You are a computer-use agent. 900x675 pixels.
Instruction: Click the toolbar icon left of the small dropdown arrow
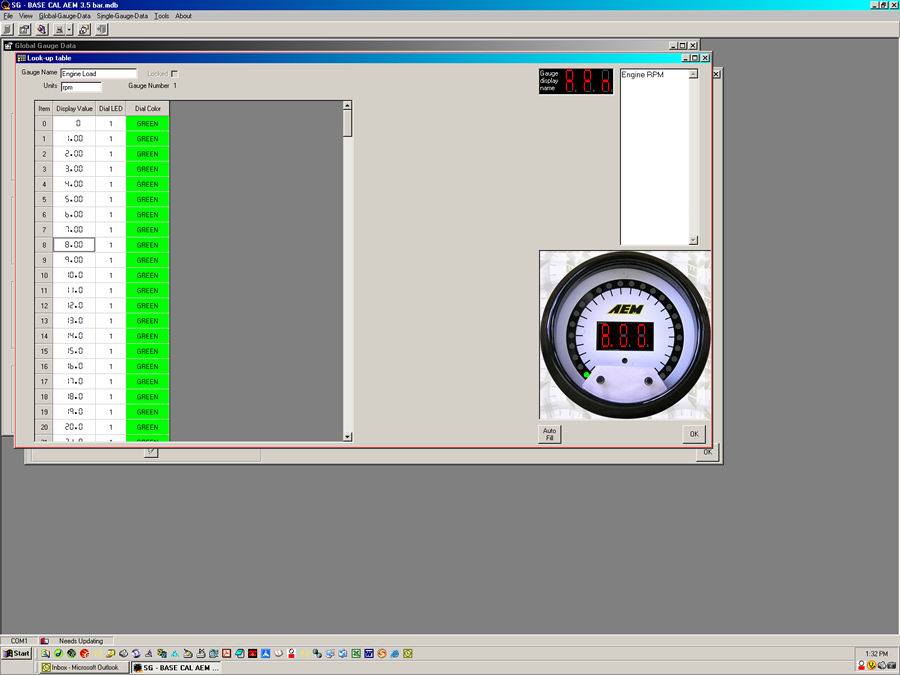59,29
